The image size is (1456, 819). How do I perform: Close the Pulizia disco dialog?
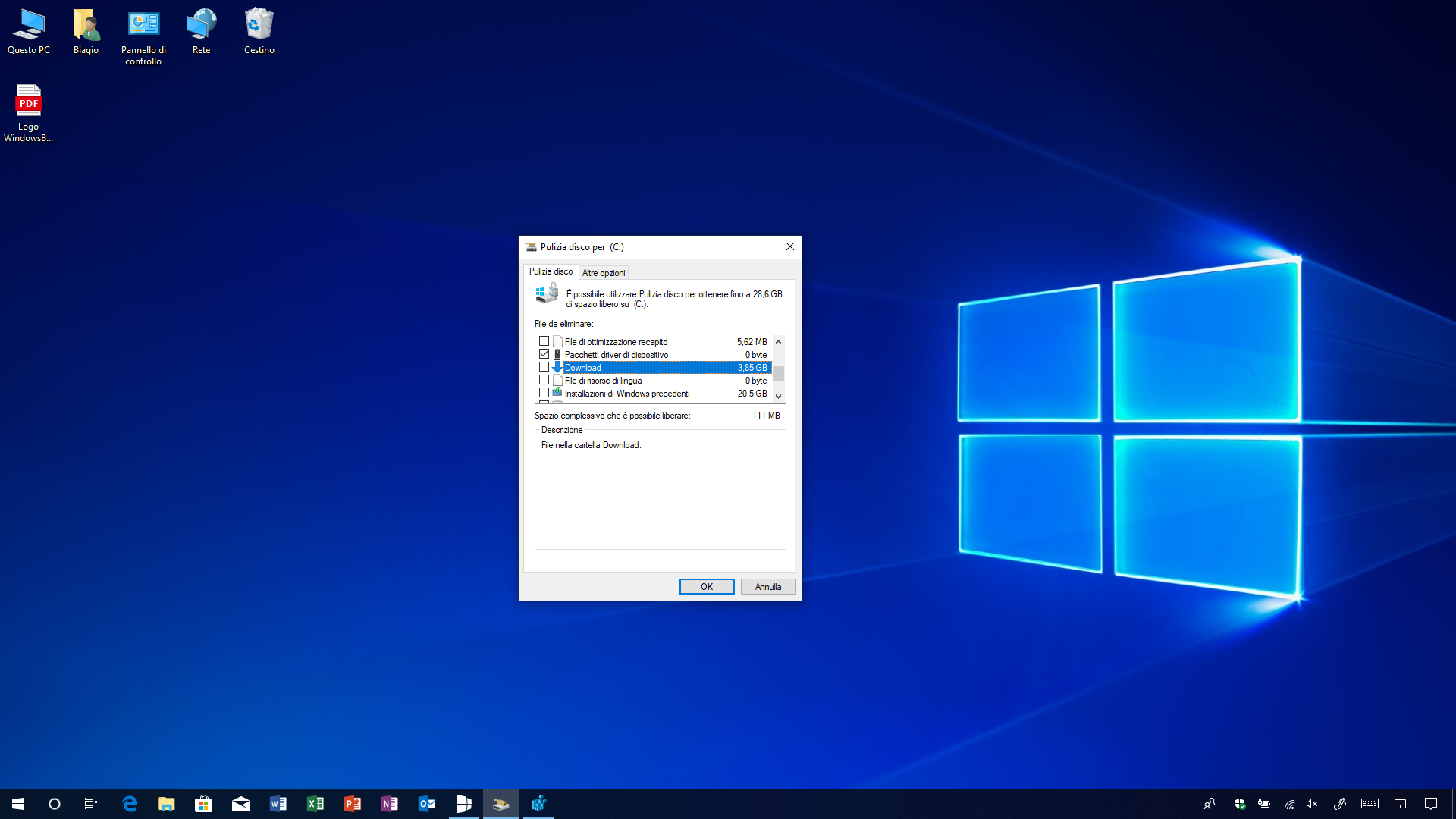[x=790, y=247]
